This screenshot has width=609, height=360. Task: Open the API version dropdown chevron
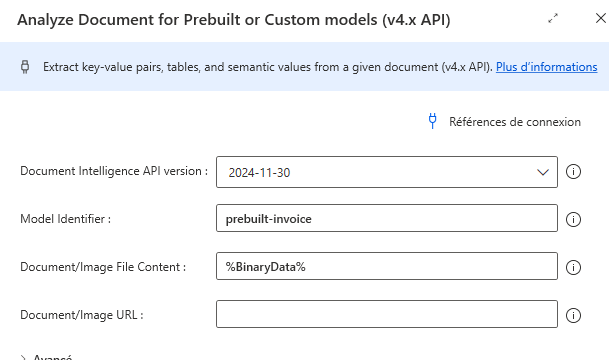[x=543, y=172]
